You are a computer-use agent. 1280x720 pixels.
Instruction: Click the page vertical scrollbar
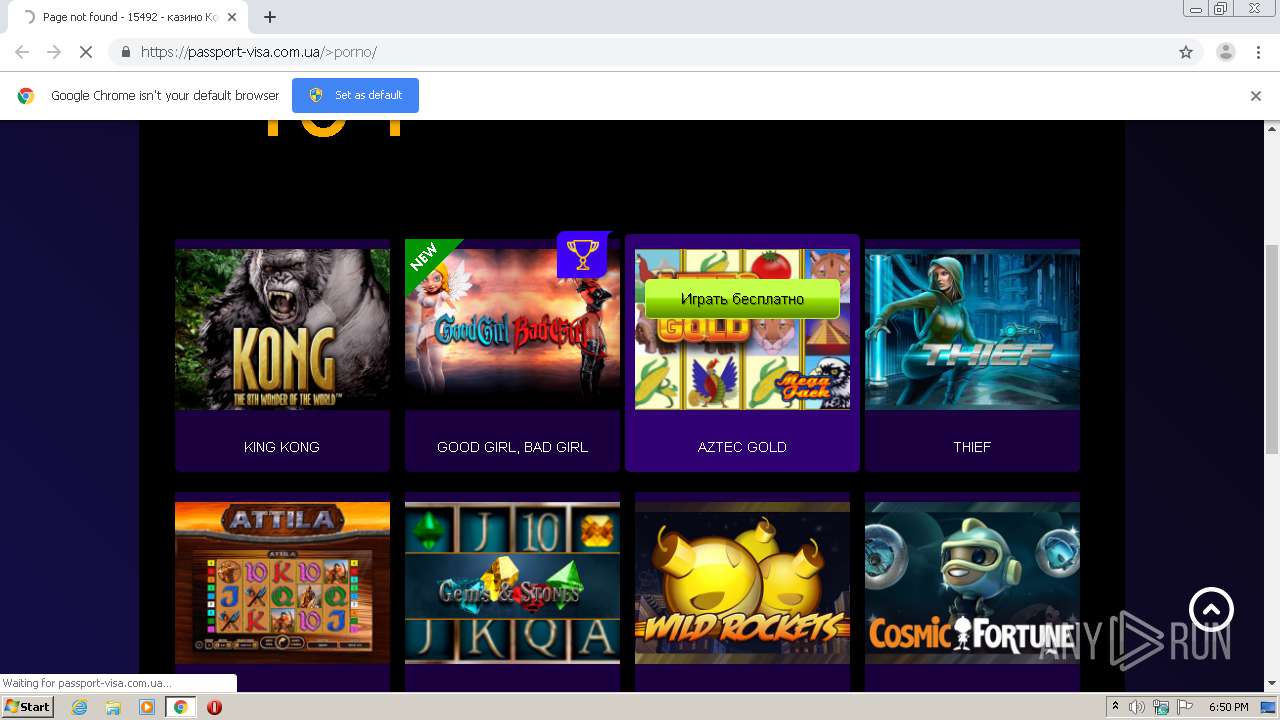(1272, 350)
